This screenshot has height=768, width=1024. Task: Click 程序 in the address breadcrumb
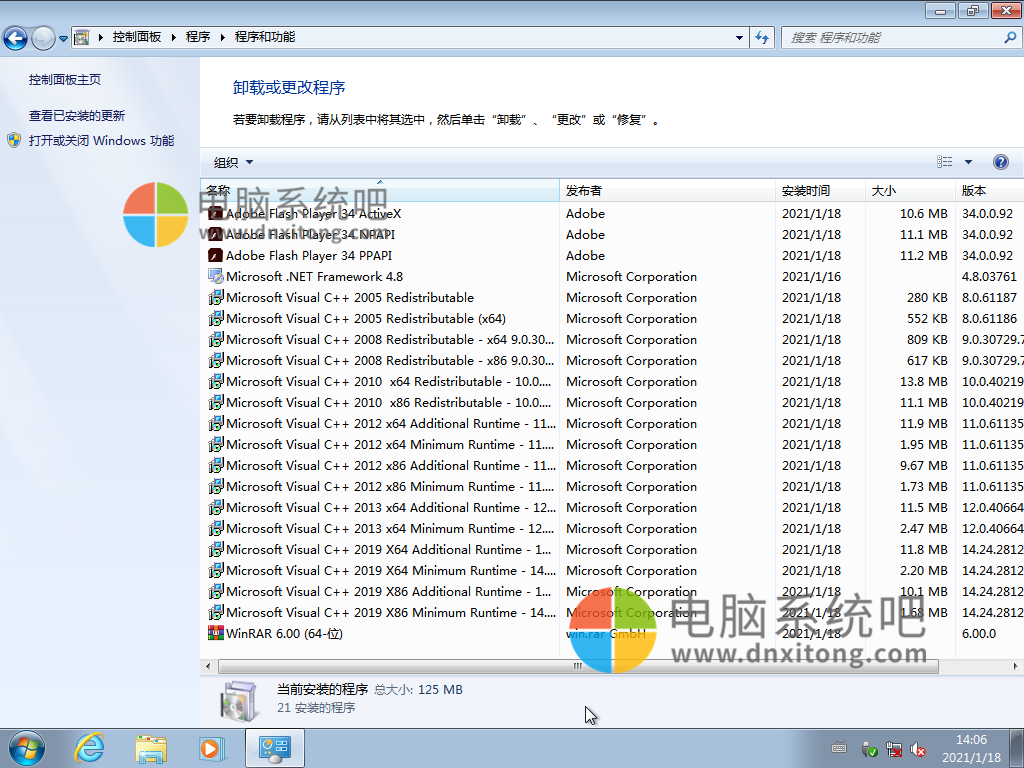[x=198, y=37]
